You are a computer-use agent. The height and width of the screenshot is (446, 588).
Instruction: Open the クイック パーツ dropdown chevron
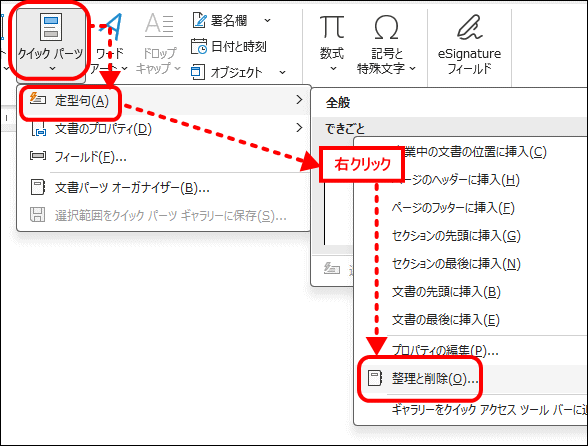coord(52,69)
